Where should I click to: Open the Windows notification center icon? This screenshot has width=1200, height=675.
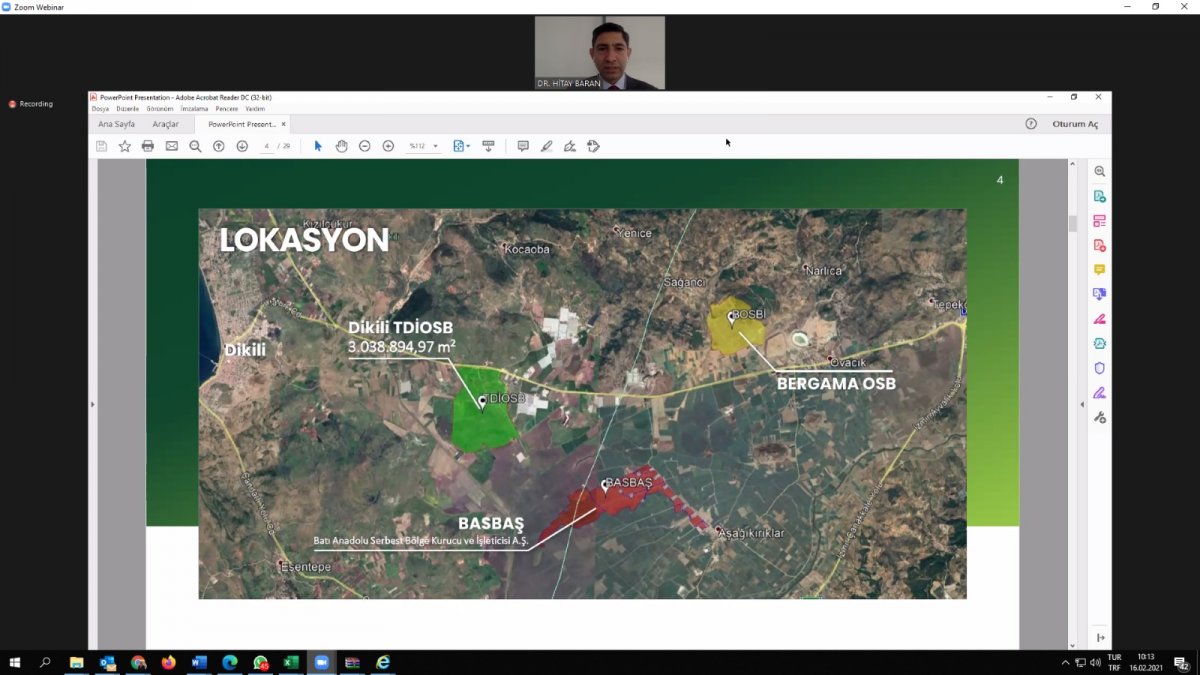point(1181,662)
